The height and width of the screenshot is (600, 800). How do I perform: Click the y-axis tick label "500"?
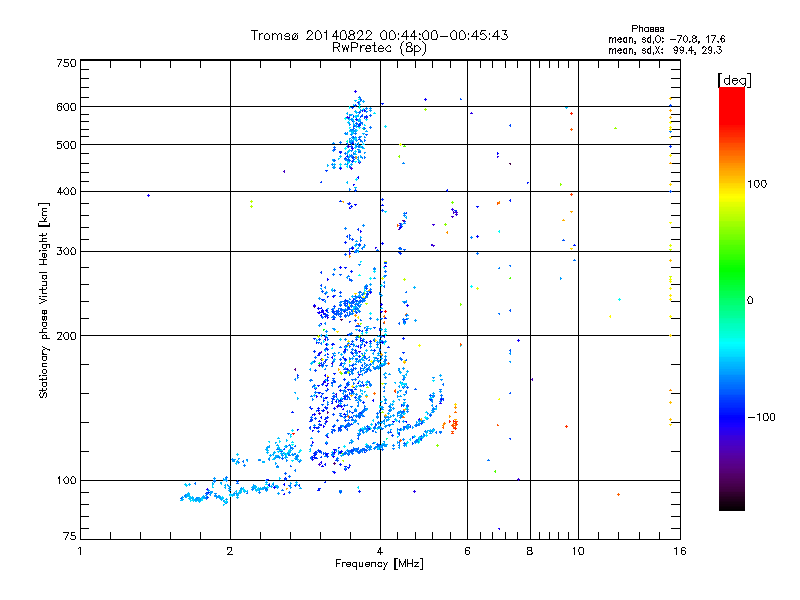click(66, 145)
